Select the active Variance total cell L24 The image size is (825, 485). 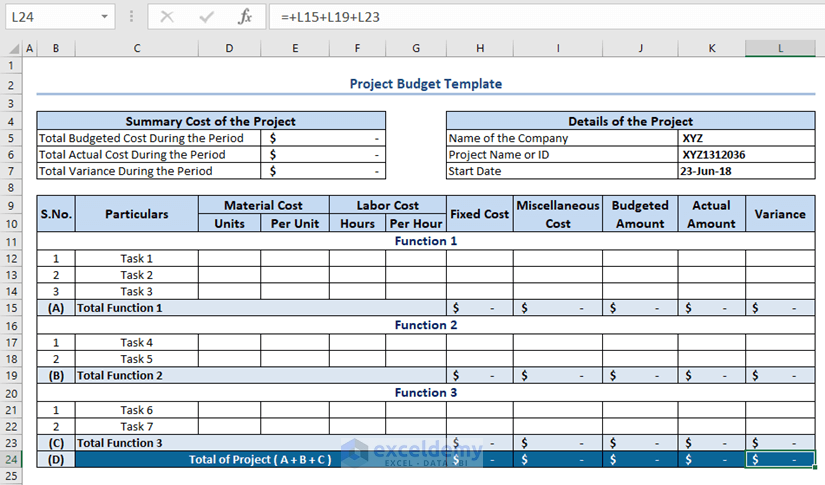pyautogui.click(x=780, y=459)
